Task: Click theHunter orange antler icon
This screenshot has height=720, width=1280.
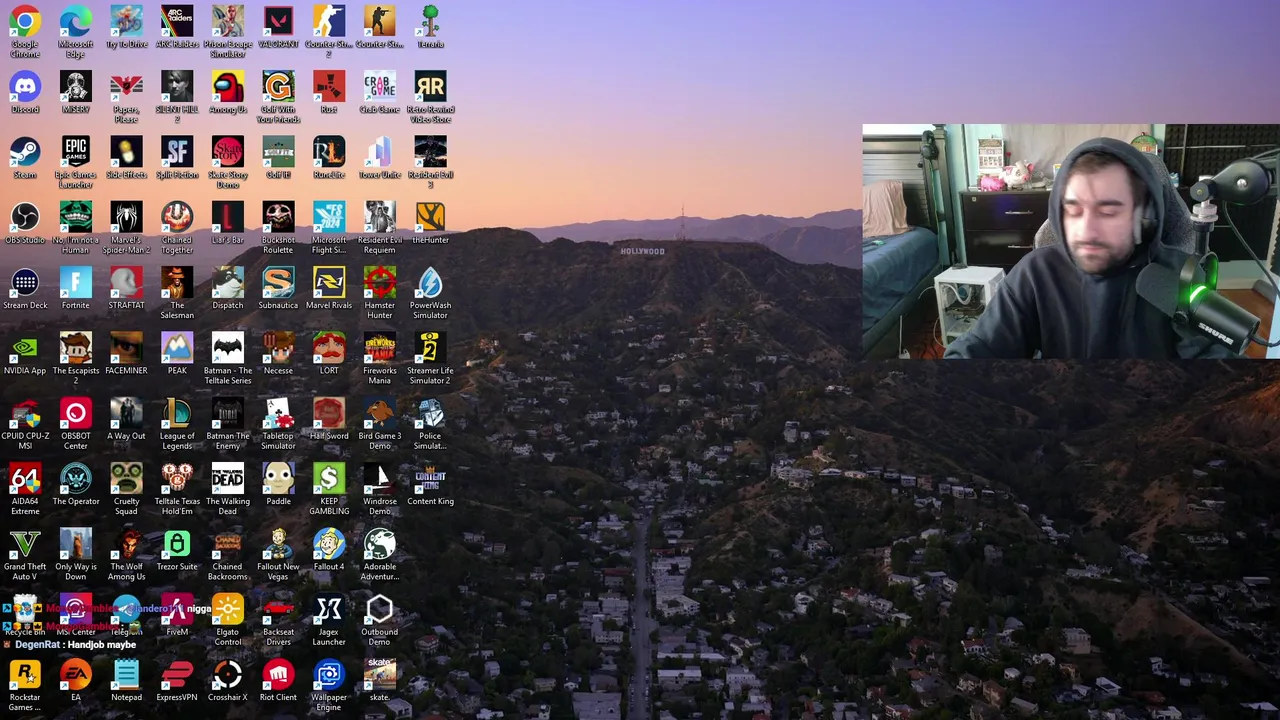Action: [430, 217]
